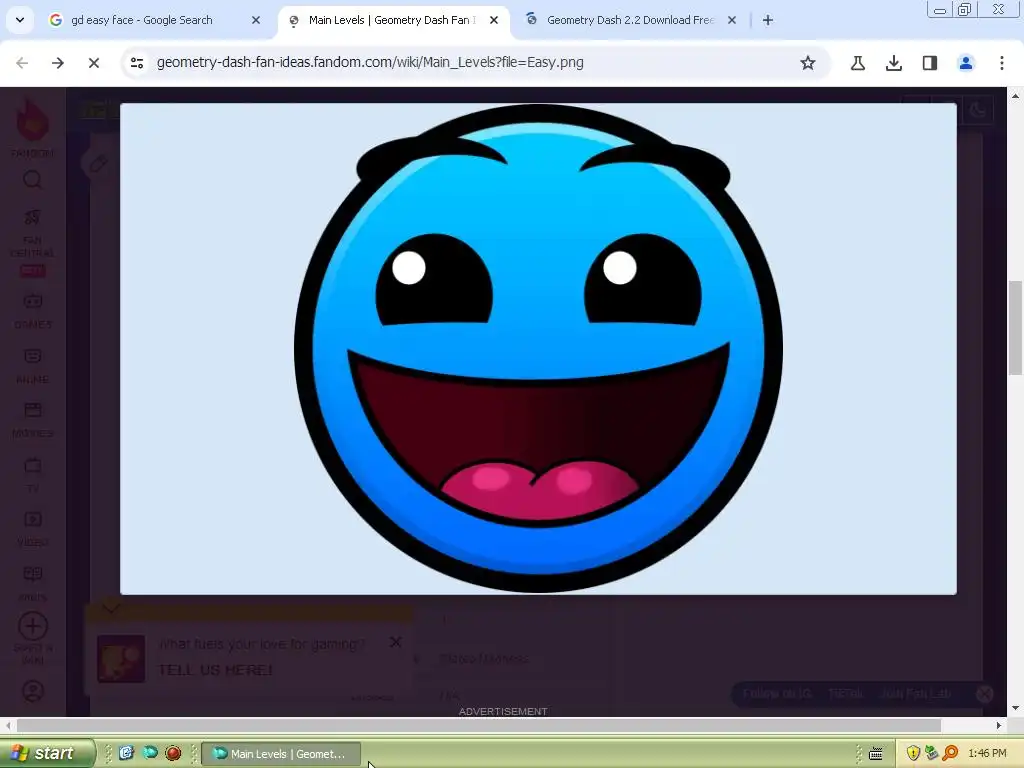Image resolution: width=1024 pixels, height=768 pixels.
Task: Click Main Levels taskbar window button
Action: click(281, 754)
